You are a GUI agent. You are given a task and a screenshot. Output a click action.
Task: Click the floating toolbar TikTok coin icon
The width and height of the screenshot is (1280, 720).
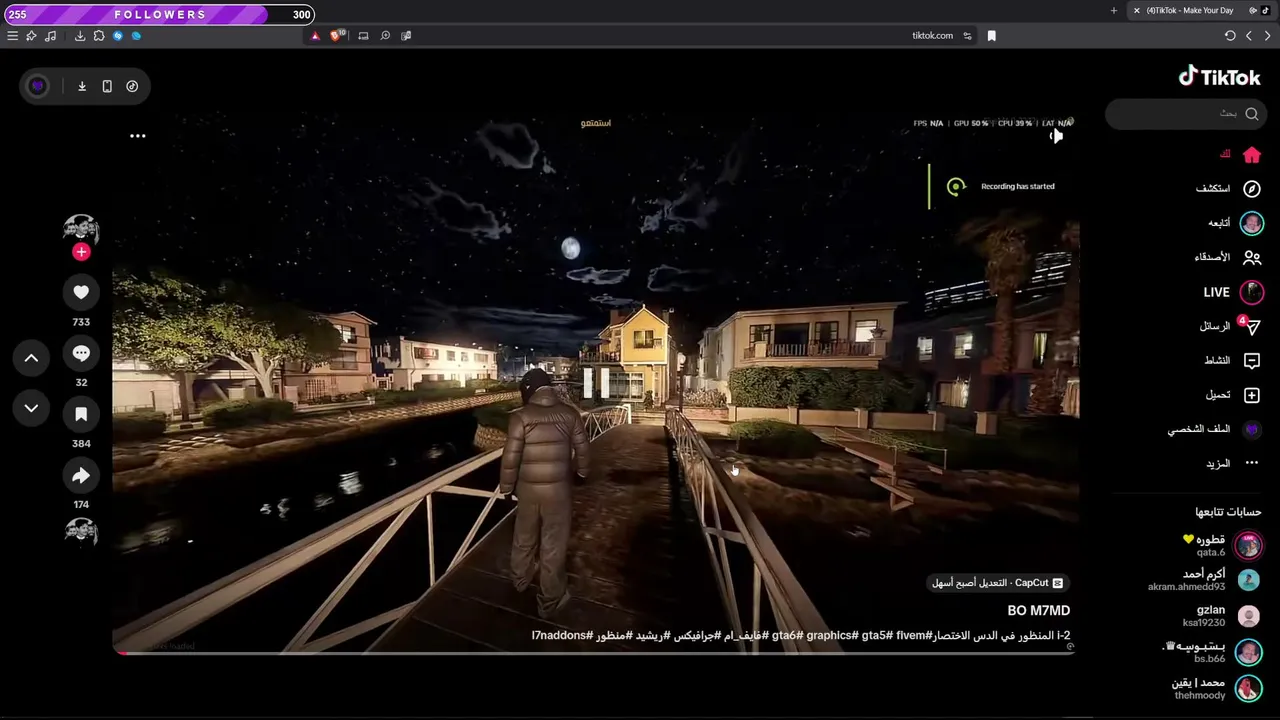coord(132,86)
